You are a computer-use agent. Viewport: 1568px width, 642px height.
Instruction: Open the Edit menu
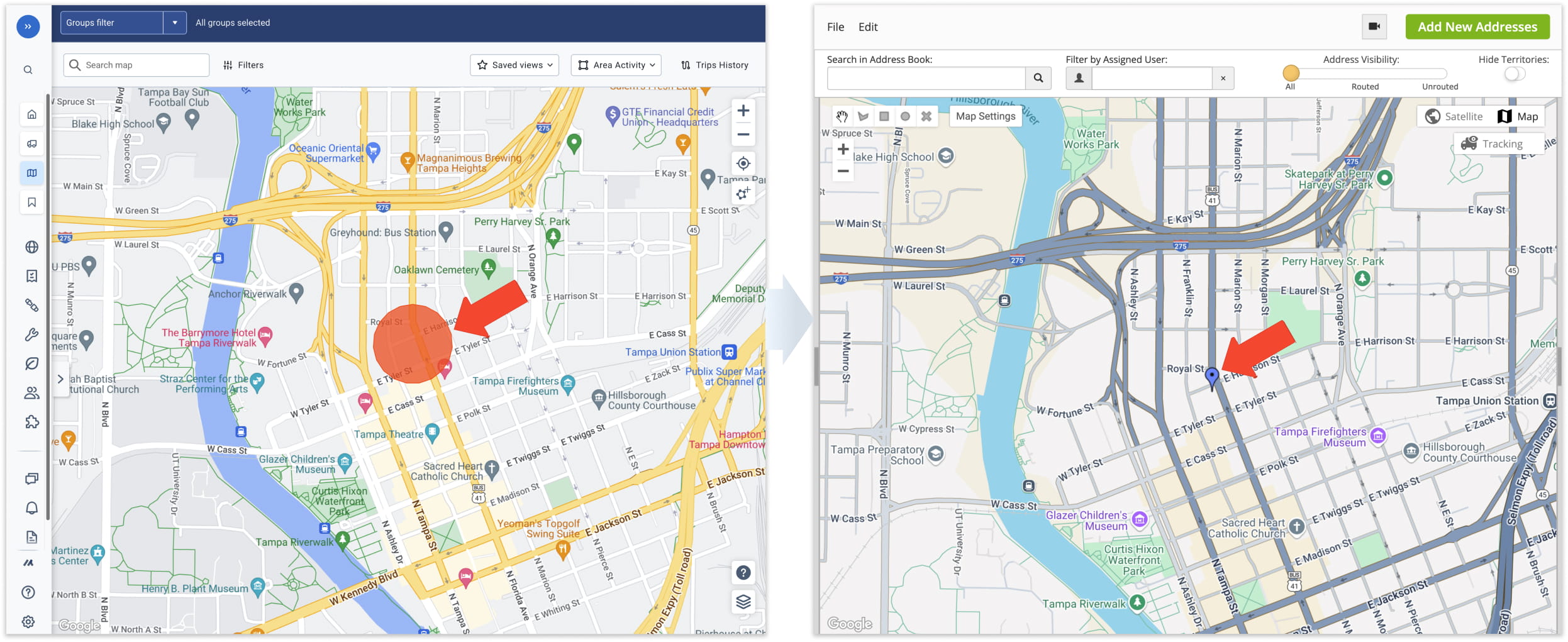coord(868,27)
